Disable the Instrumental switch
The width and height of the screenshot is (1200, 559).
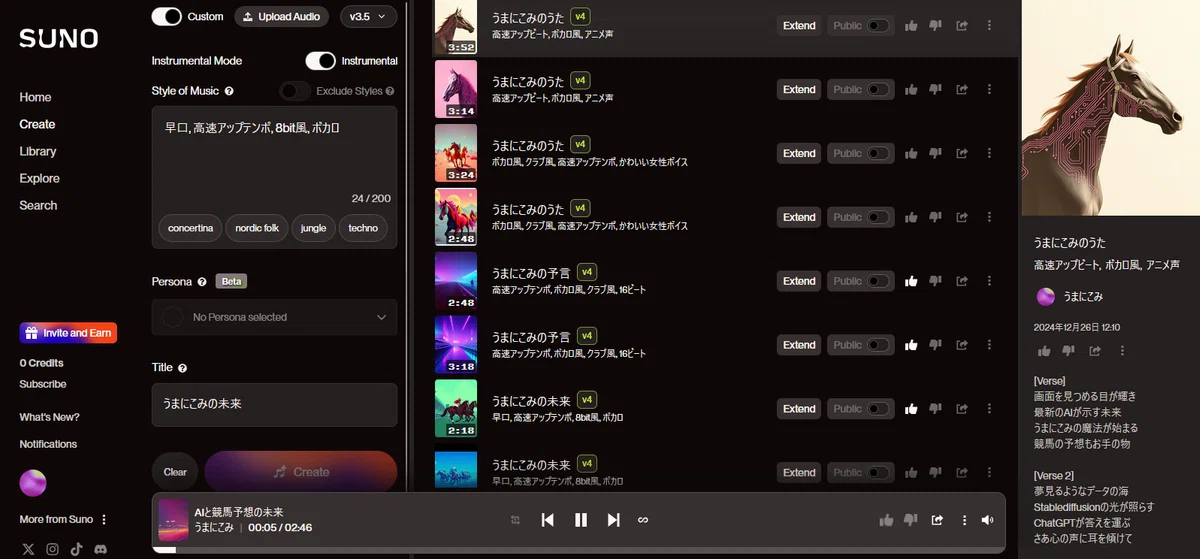pyautogui.click(x=320, y=61)
